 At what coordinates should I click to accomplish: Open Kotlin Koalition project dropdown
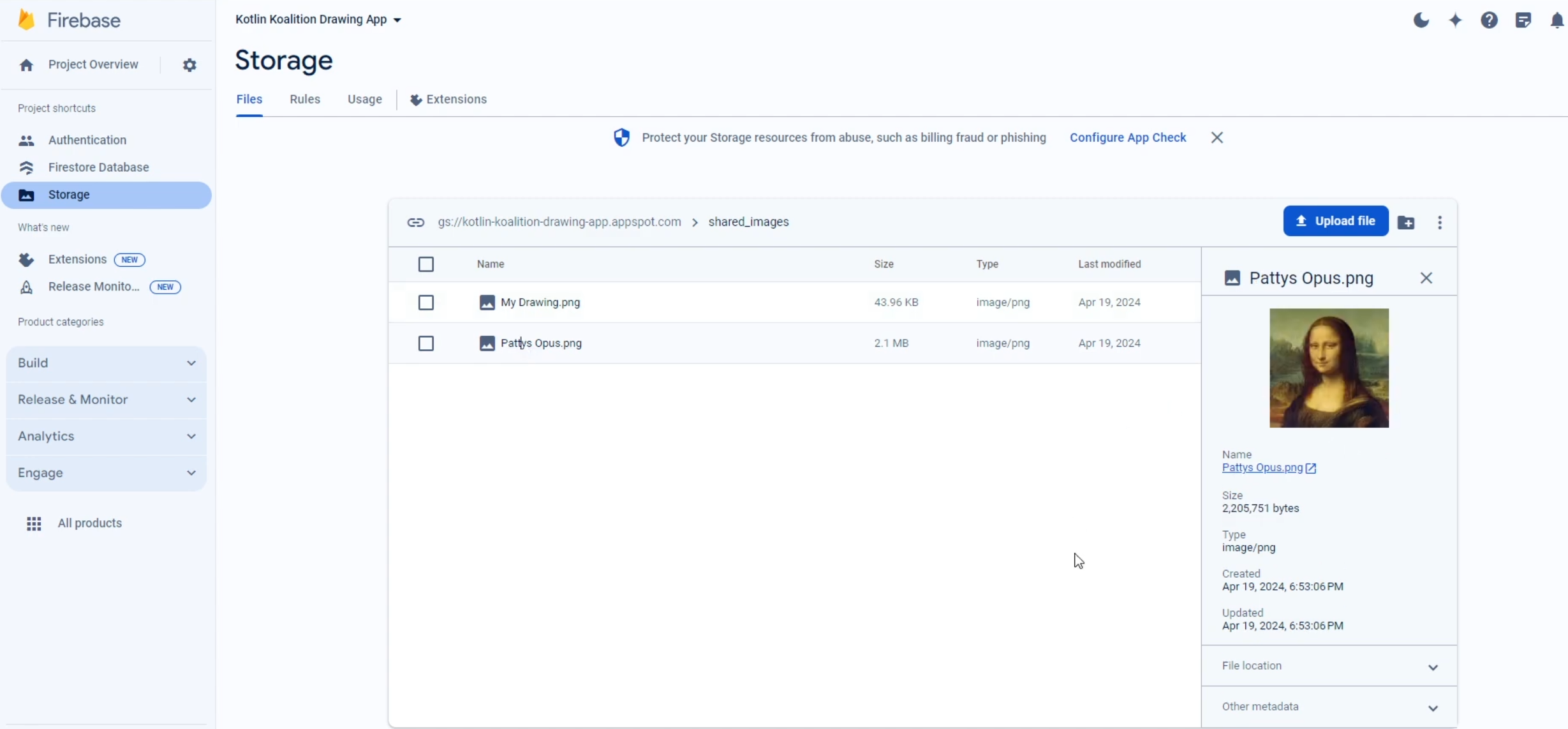tap(318, 20)
